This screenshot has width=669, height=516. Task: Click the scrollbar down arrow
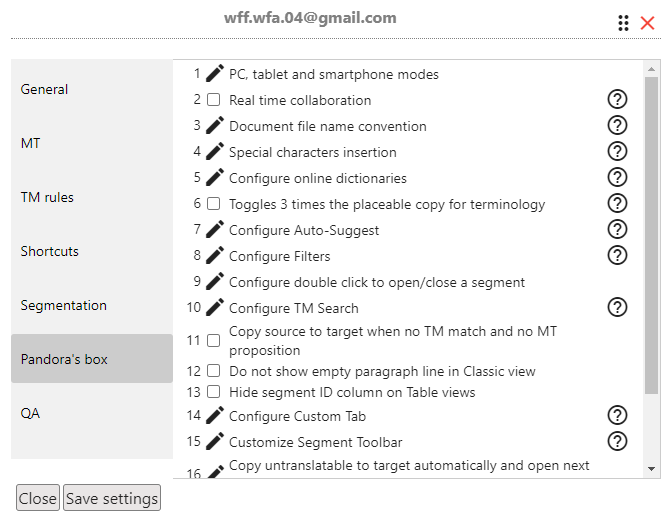coord(651,469)
